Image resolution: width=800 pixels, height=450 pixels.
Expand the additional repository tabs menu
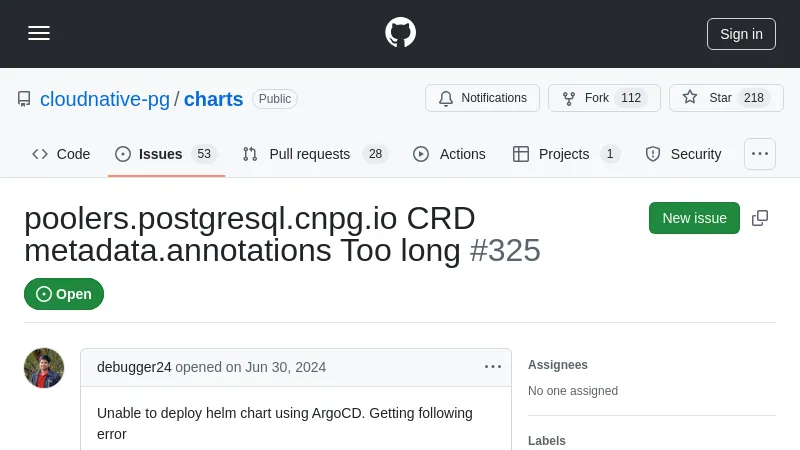point(760,154)
